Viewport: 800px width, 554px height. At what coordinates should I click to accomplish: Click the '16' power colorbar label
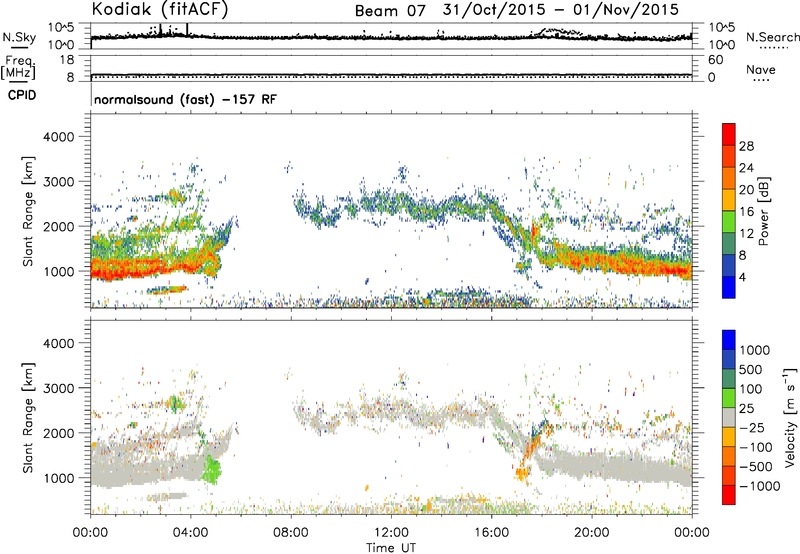point(746,212)
